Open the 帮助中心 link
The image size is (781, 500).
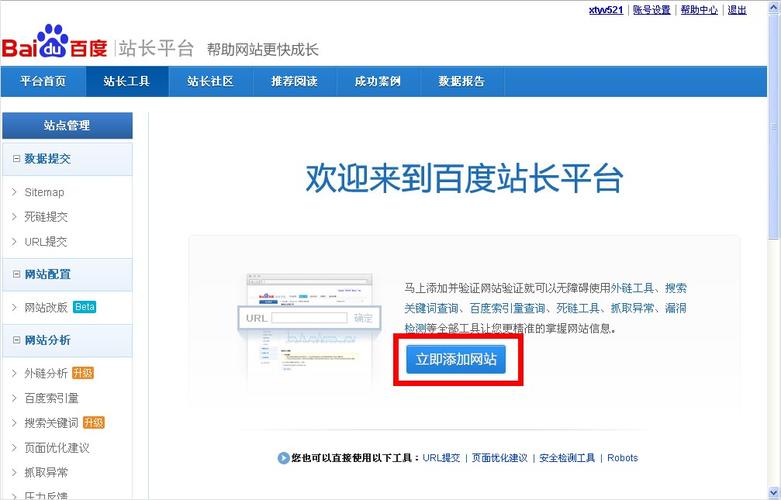pyautogui.click(x=699, y=10)
